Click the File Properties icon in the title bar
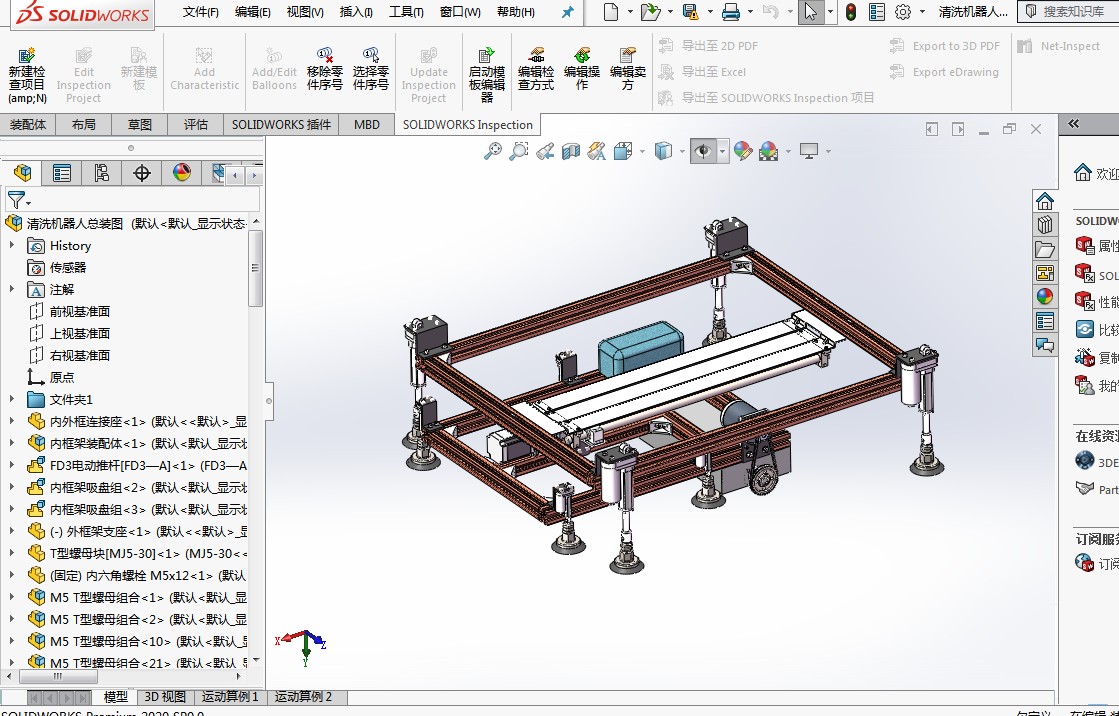 point(877,12)
